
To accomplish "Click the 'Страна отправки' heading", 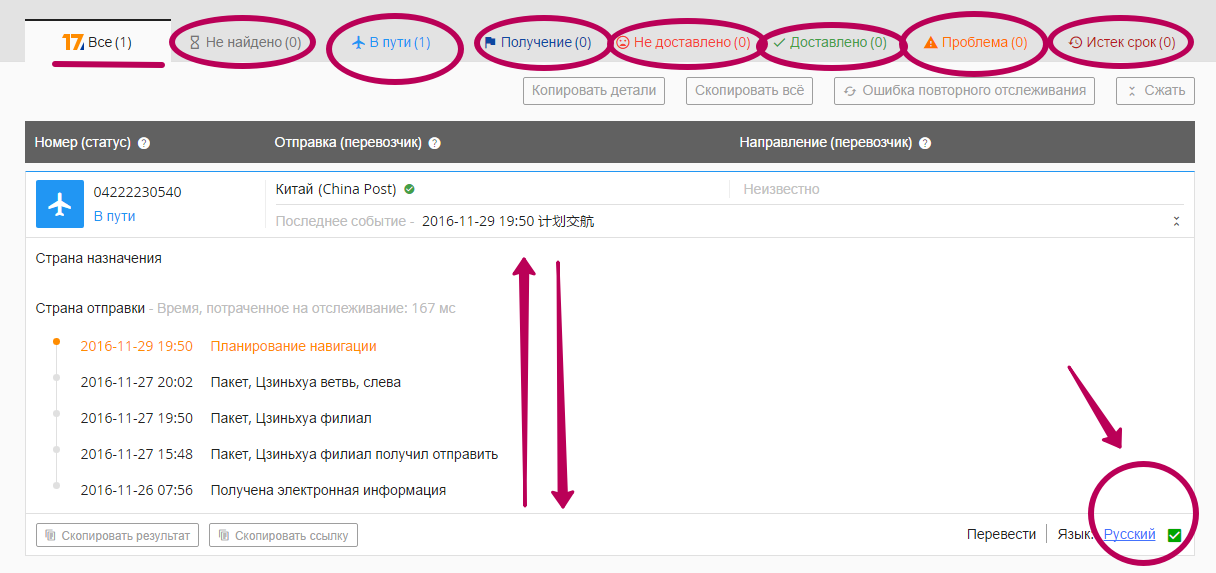I will tap(90, 308).
